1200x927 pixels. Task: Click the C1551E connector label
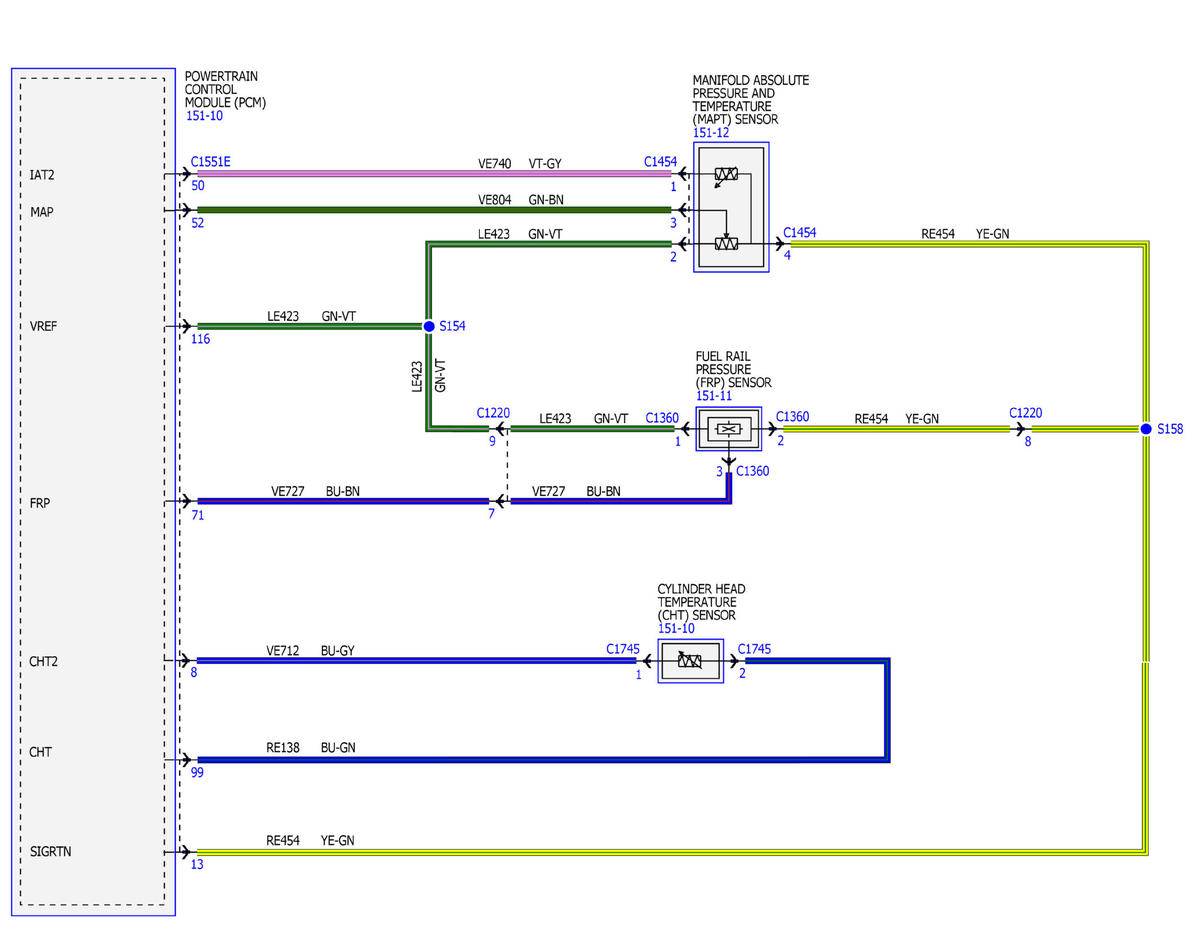click(x=211, y=161)
